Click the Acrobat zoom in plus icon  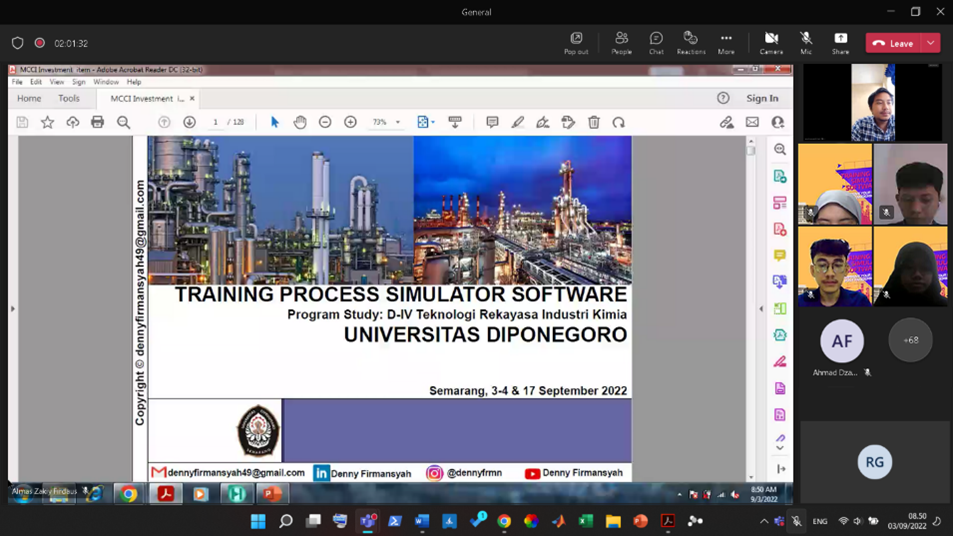tap(350, 122)
